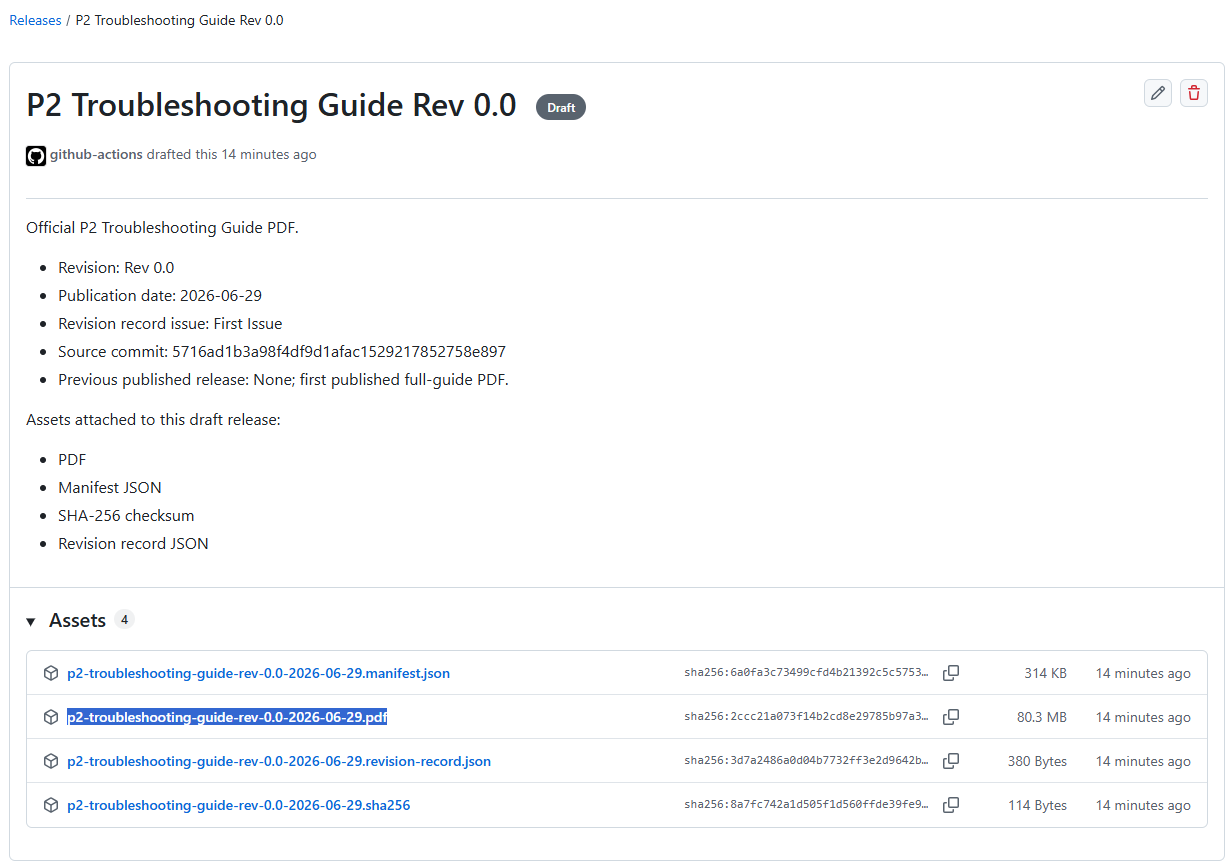Click the github-actions avatar icon
1229x863 pixels.
[36, 155]
